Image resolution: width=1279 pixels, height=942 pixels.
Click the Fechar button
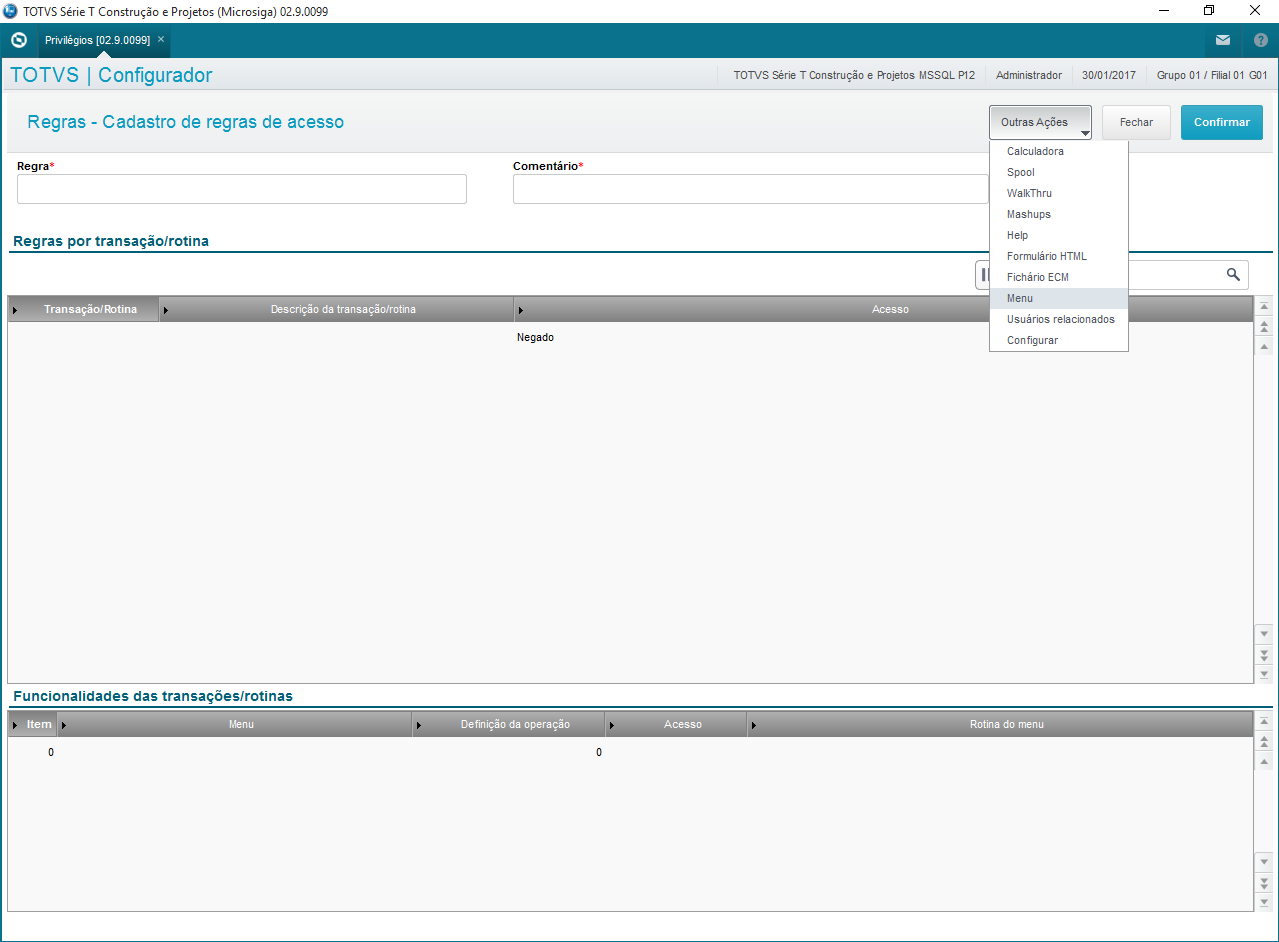[x=1136, y=122]
